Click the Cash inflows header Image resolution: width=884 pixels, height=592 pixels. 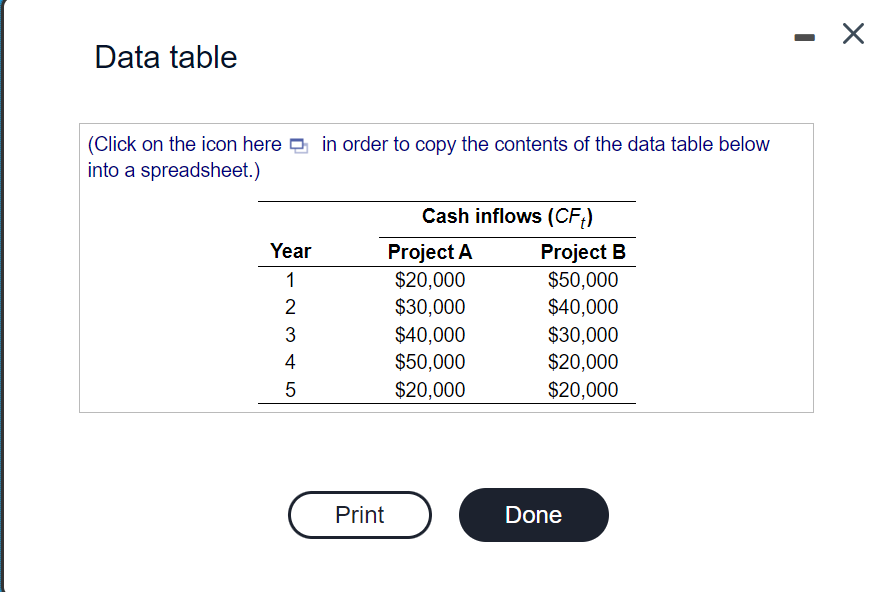[x=509, y=216]
